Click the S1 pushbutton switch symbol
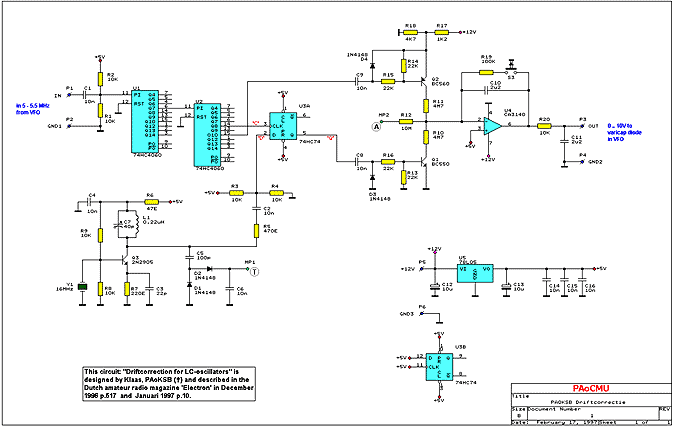Screen dimensions: 674x427 (511, 69)
